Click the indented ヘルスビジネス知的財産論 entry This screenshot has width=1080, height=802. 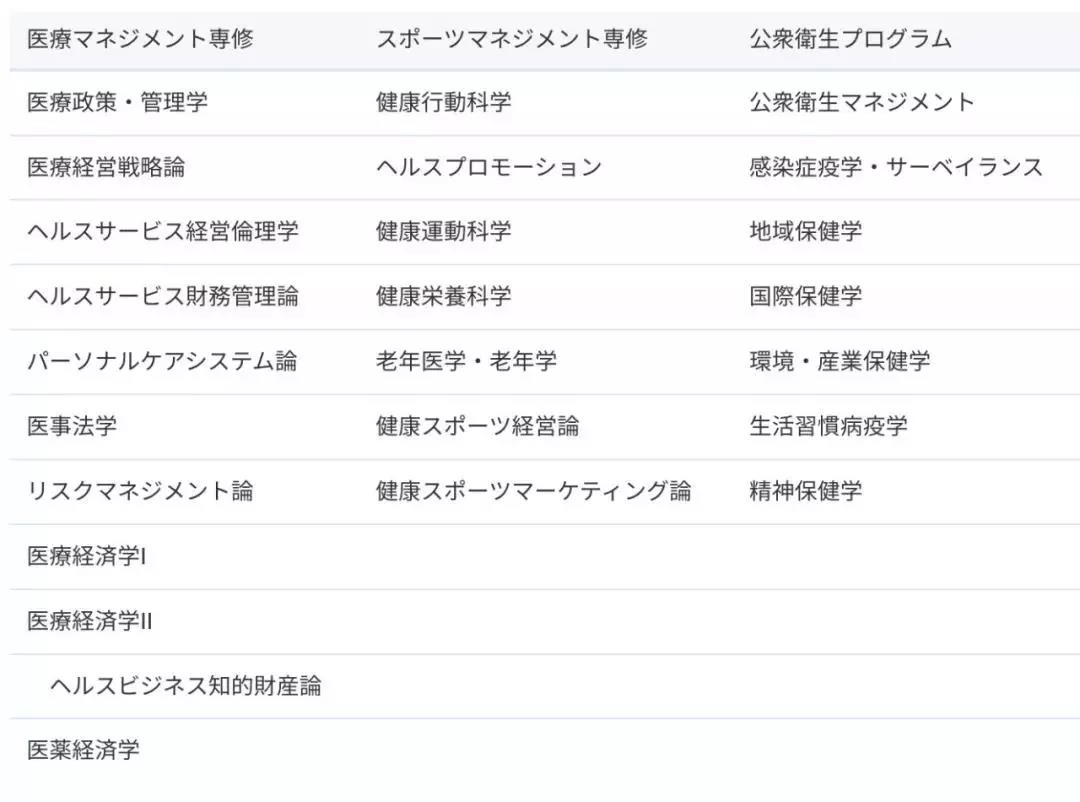pos(185,686)
